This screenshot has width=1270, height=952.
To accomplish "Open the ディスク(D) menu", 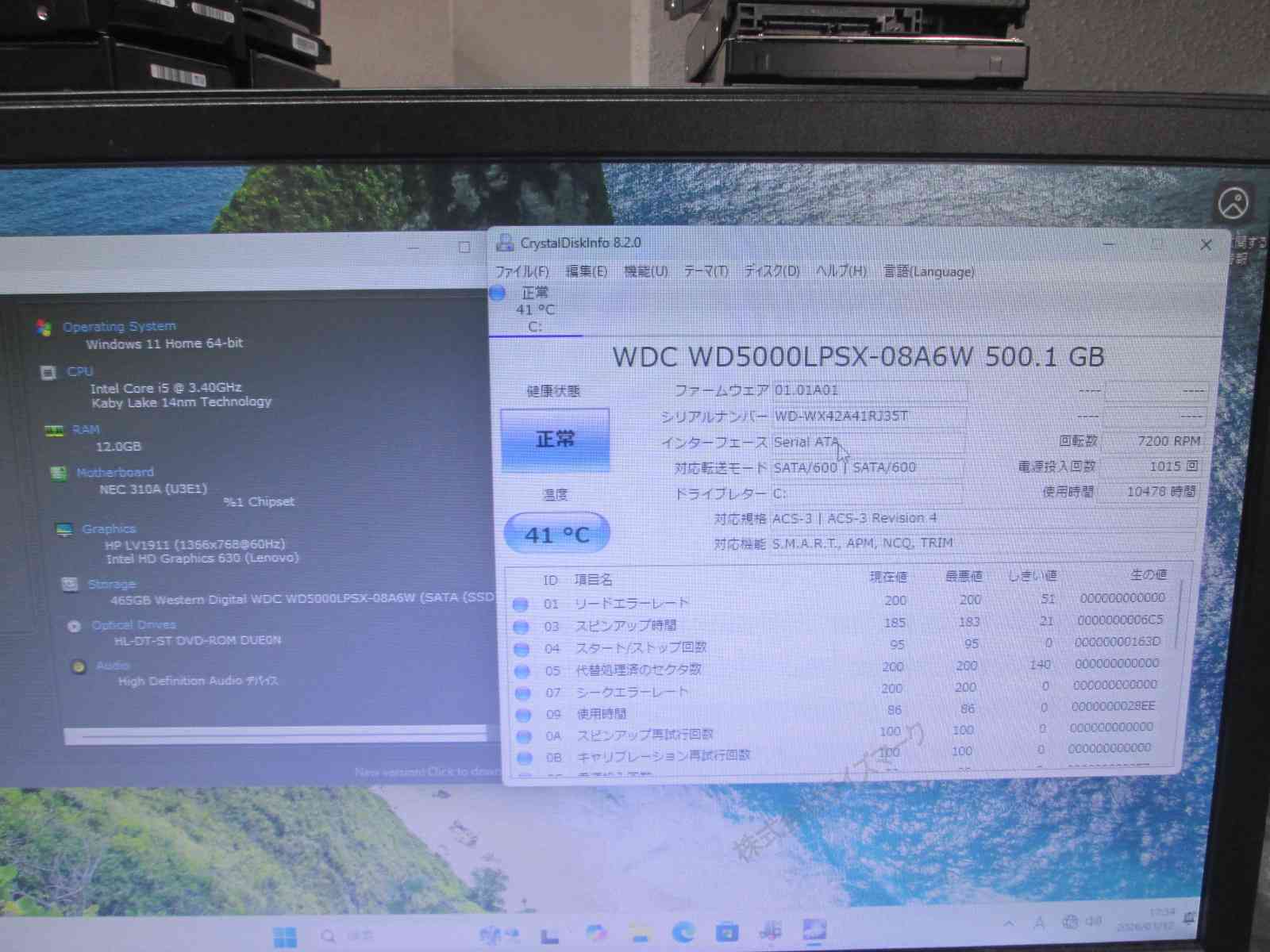I will (771, 271).
